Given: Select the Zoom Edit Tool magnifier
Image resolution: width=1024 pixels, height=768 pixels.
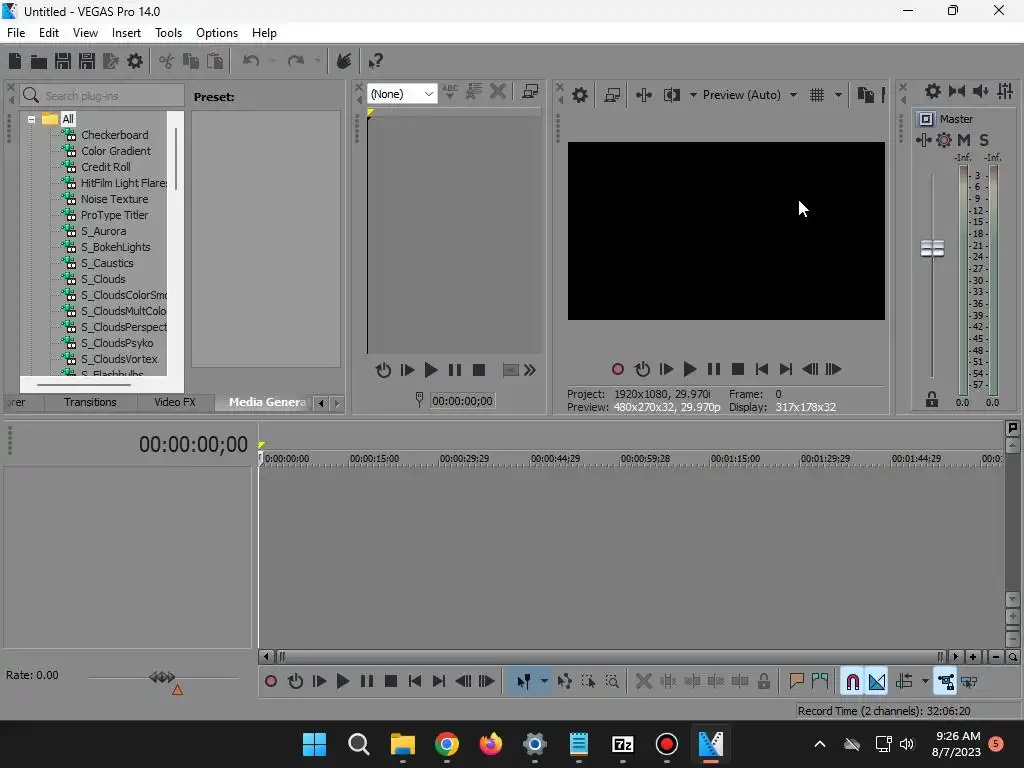Looking at the screenshot, I should click(x=612, y=682).
